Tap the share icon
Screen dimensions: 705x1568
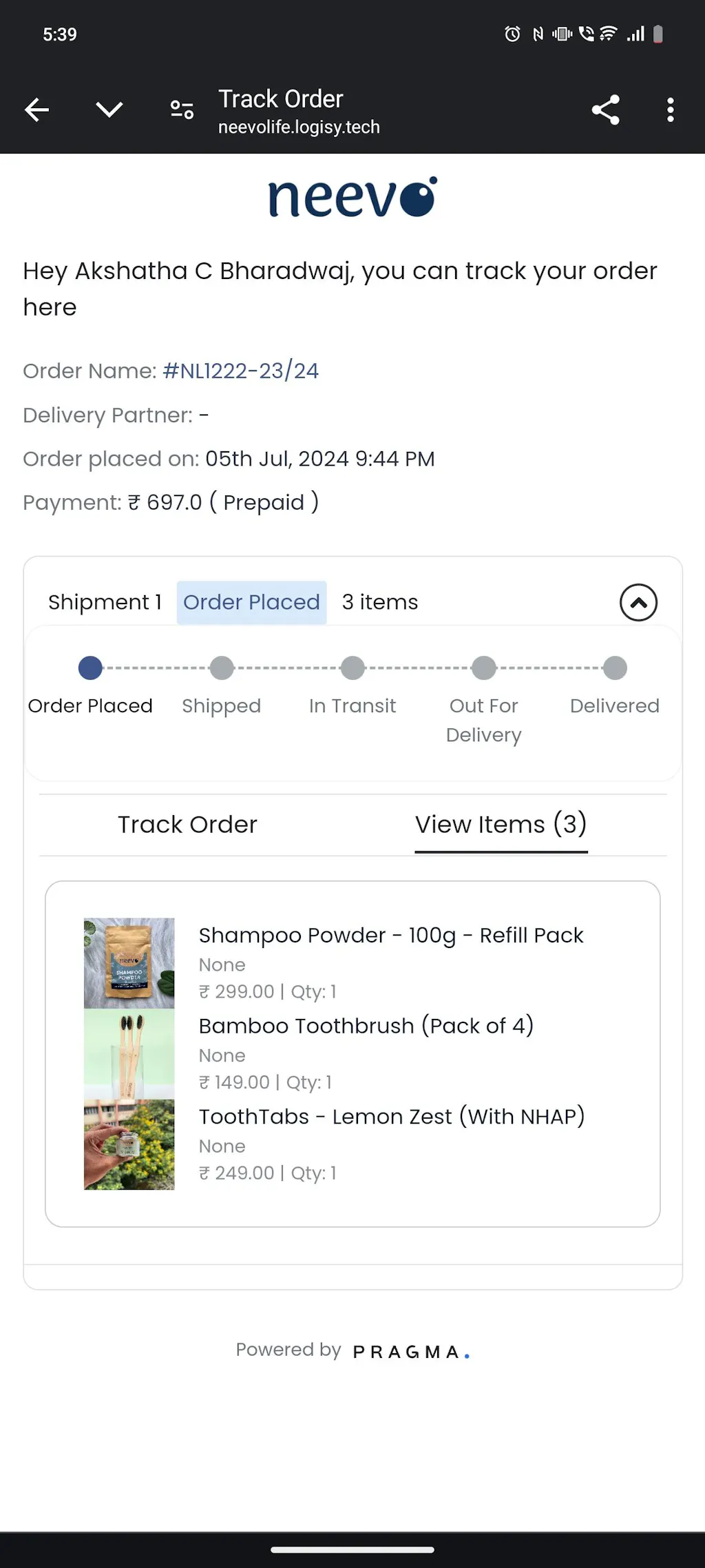click(x=605, y=110)
